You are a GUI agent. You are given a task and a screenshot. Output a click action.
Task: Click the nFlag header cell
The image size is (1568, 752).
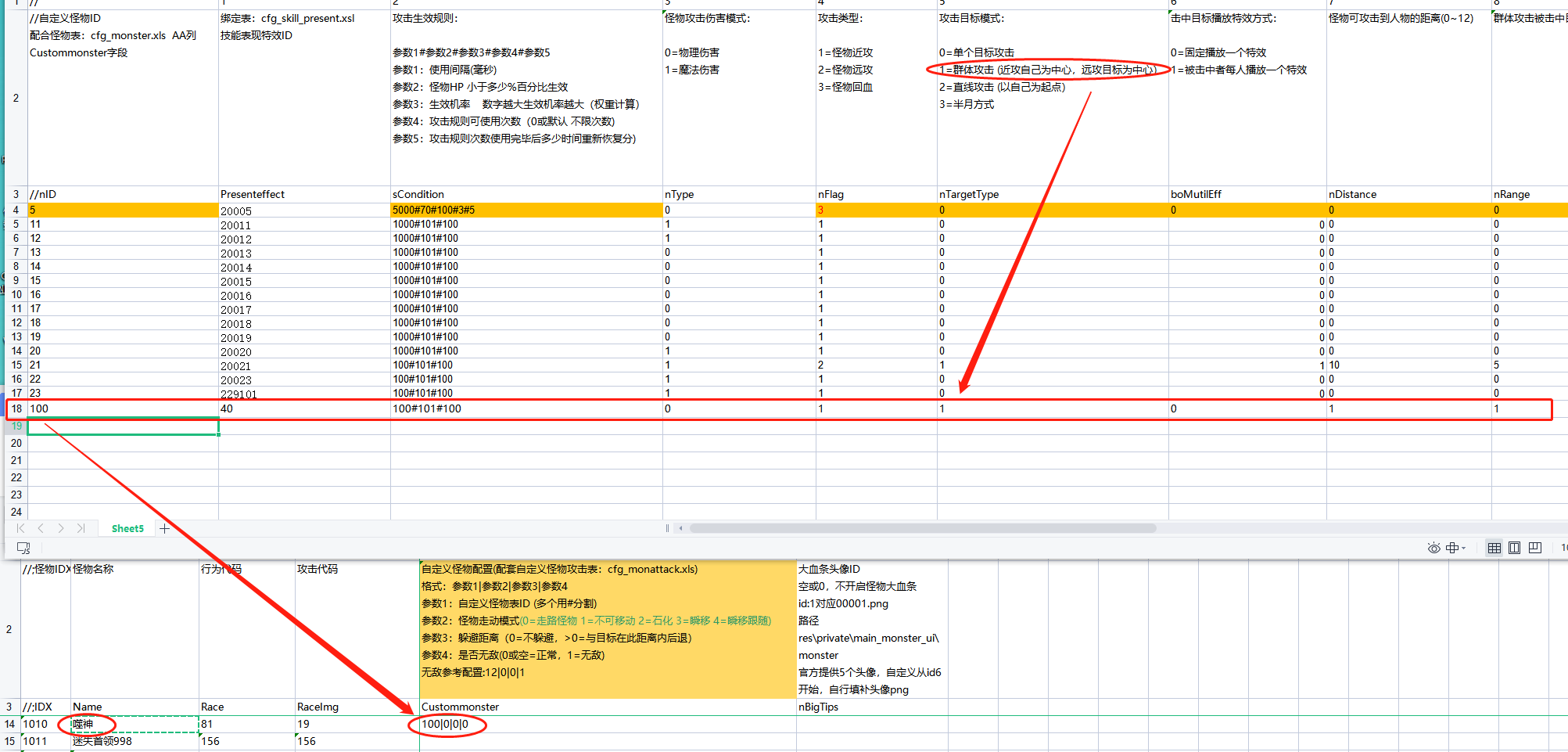click(877, 194)
